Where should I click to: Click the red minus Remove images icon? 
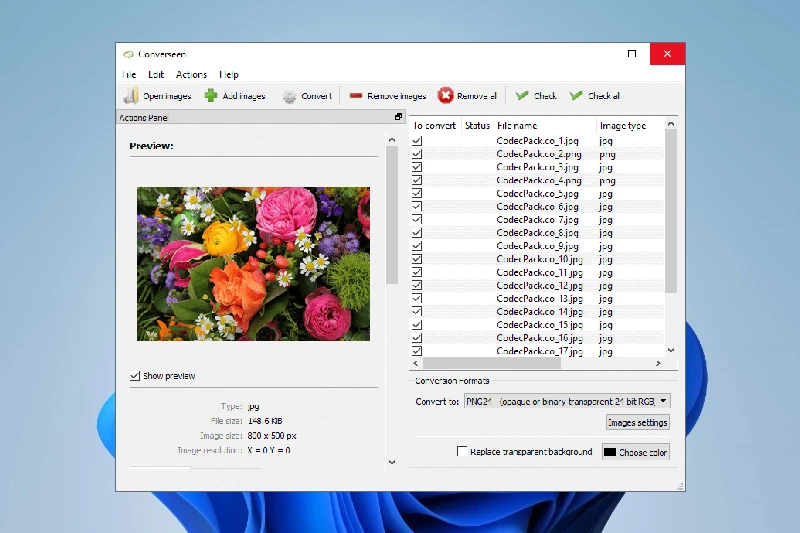[x=356, y=96]
